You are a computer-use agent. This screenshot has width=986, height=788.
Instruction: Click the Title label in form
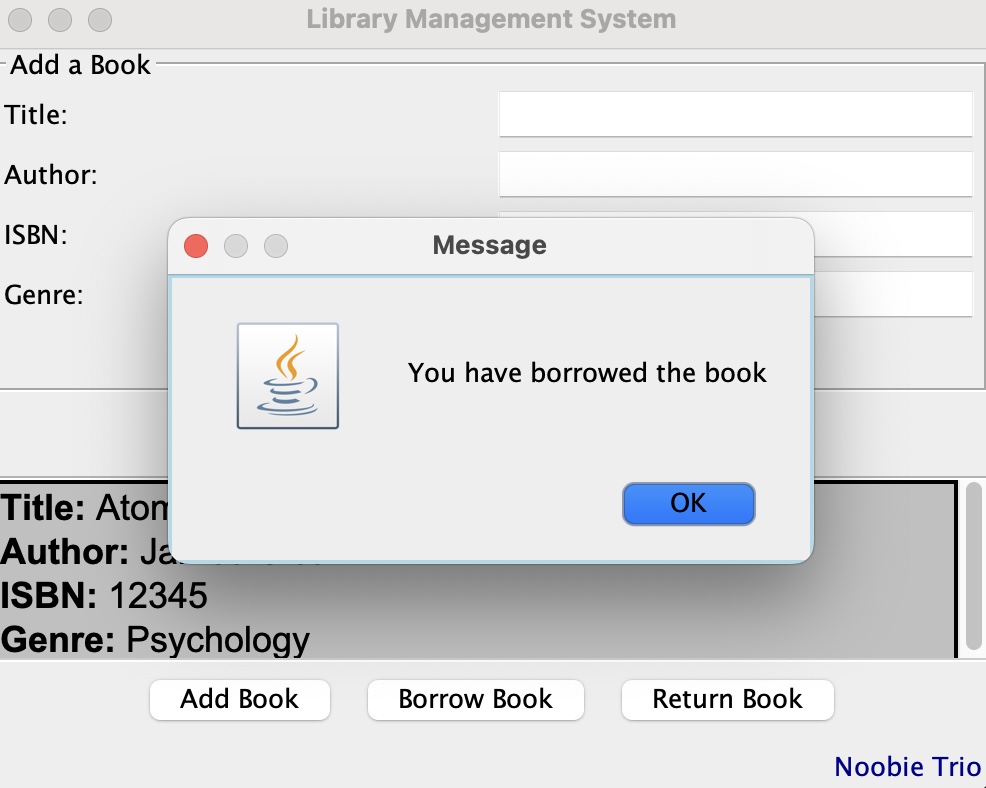pyautogui.click(x=36, y=115)
